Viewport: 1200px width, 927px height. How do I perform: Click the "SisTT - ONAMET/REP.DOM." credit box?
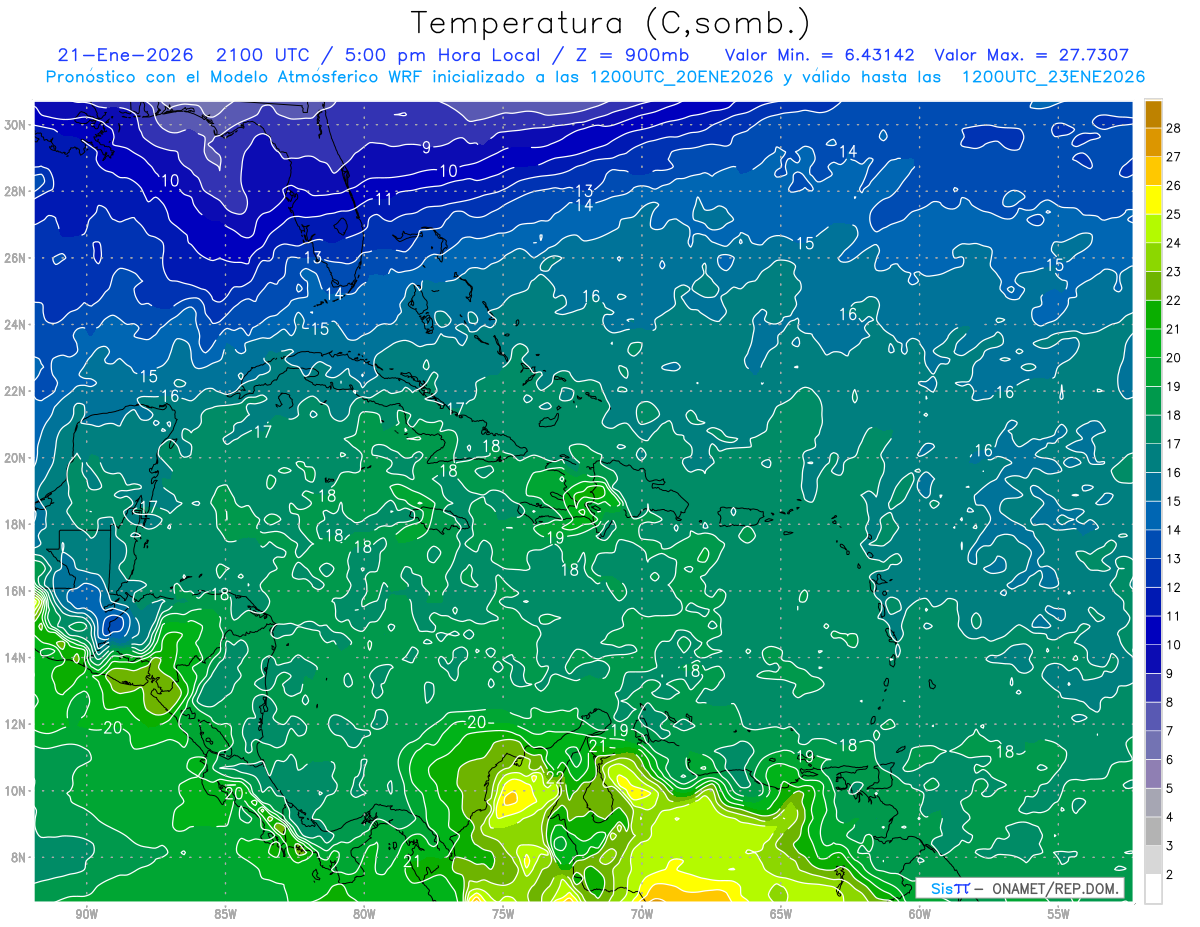[x=1020, y=888]
